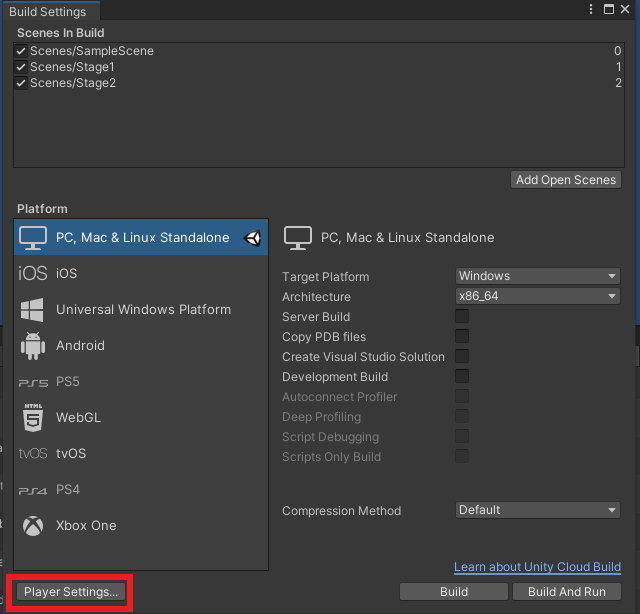The width and height of the screenshot is (640, 614).
Task: Select the Scenes/SampleScene entry text
Action: pyautogui.click(x=92, y=51)
